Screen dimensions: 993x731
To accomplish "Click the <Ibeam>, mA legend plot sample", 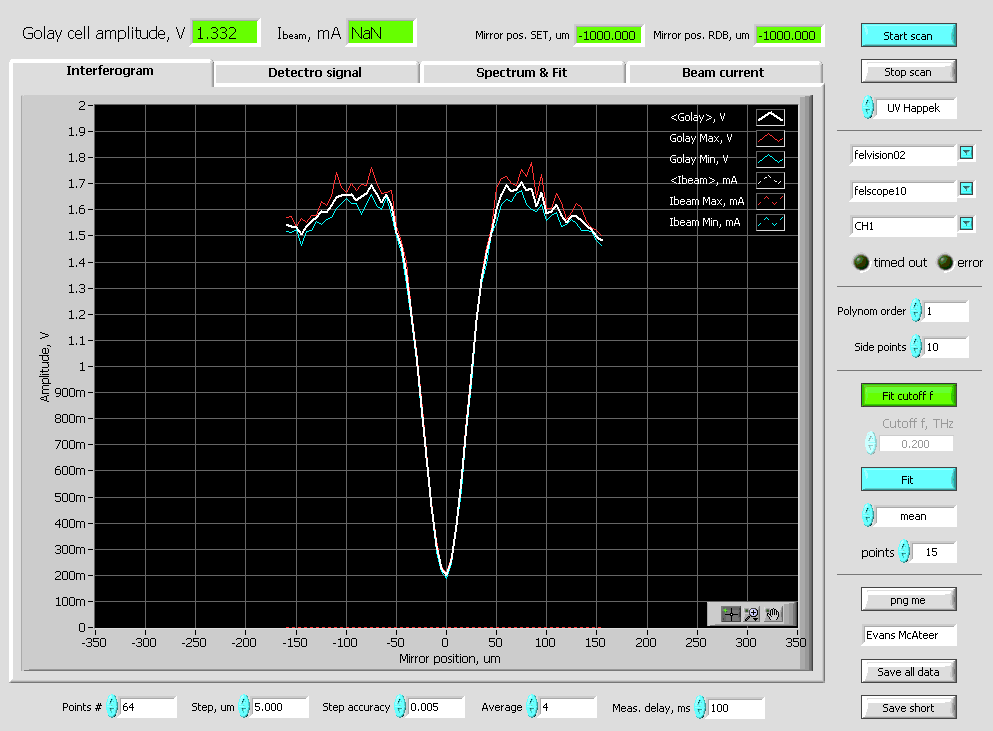I will click(770, 181).
